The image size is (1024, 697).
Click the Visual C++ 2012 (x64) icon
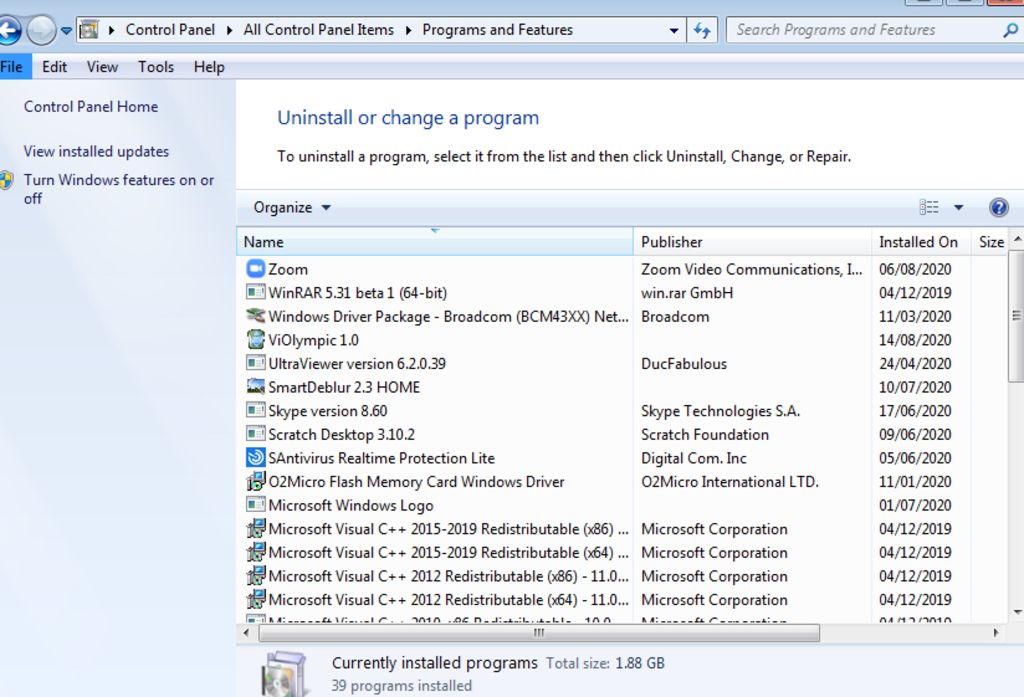click(x=255, y=599)
